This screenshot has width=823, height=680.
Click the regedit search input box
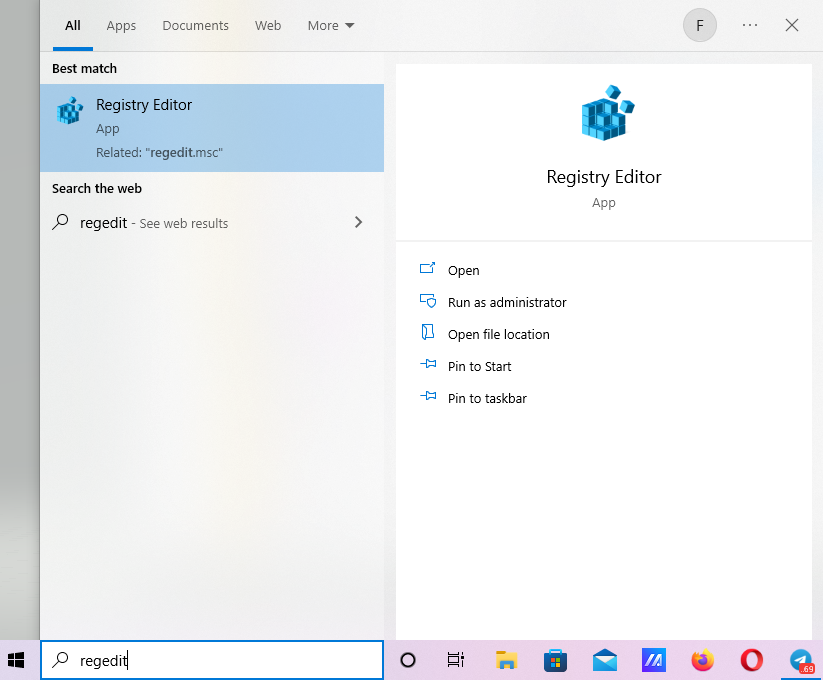[x=220, y=660]
